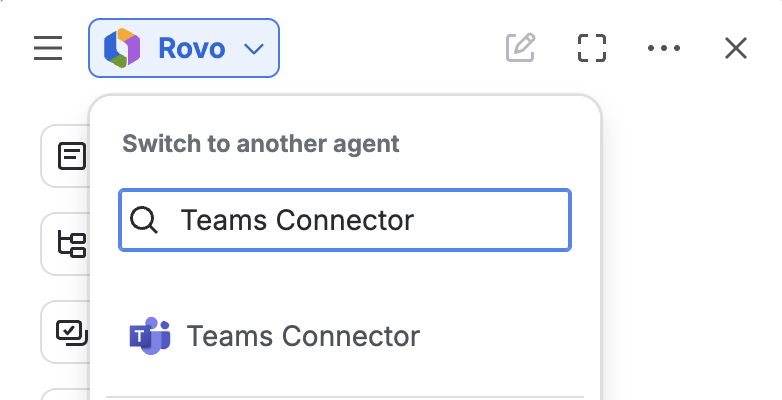782x400 pixels.
Task: Close the Rovo chat panel
Action: [x=736, y=48]
